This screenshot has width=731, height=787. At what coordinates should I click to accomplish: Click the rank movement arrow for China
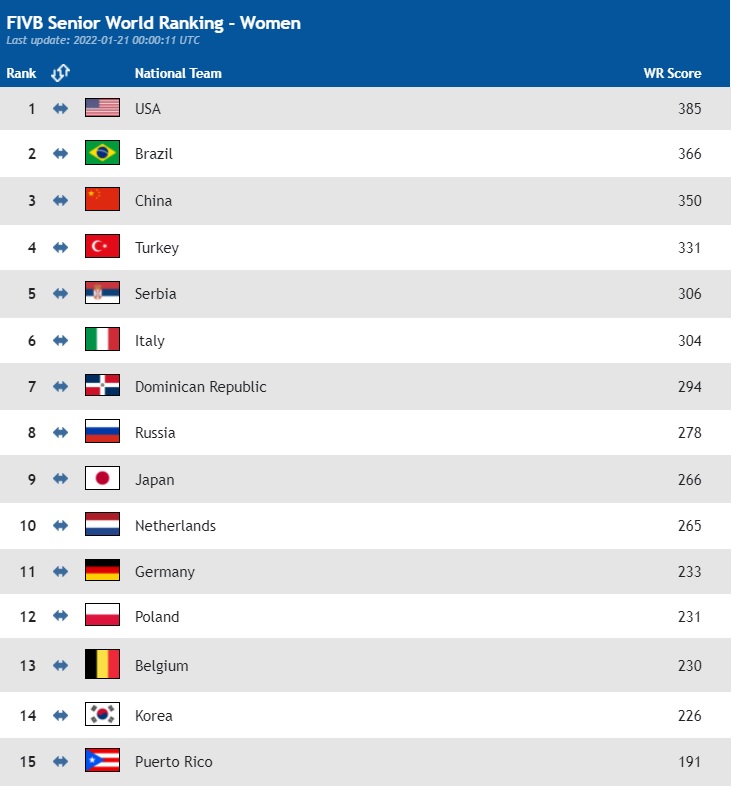coord(60,201)
